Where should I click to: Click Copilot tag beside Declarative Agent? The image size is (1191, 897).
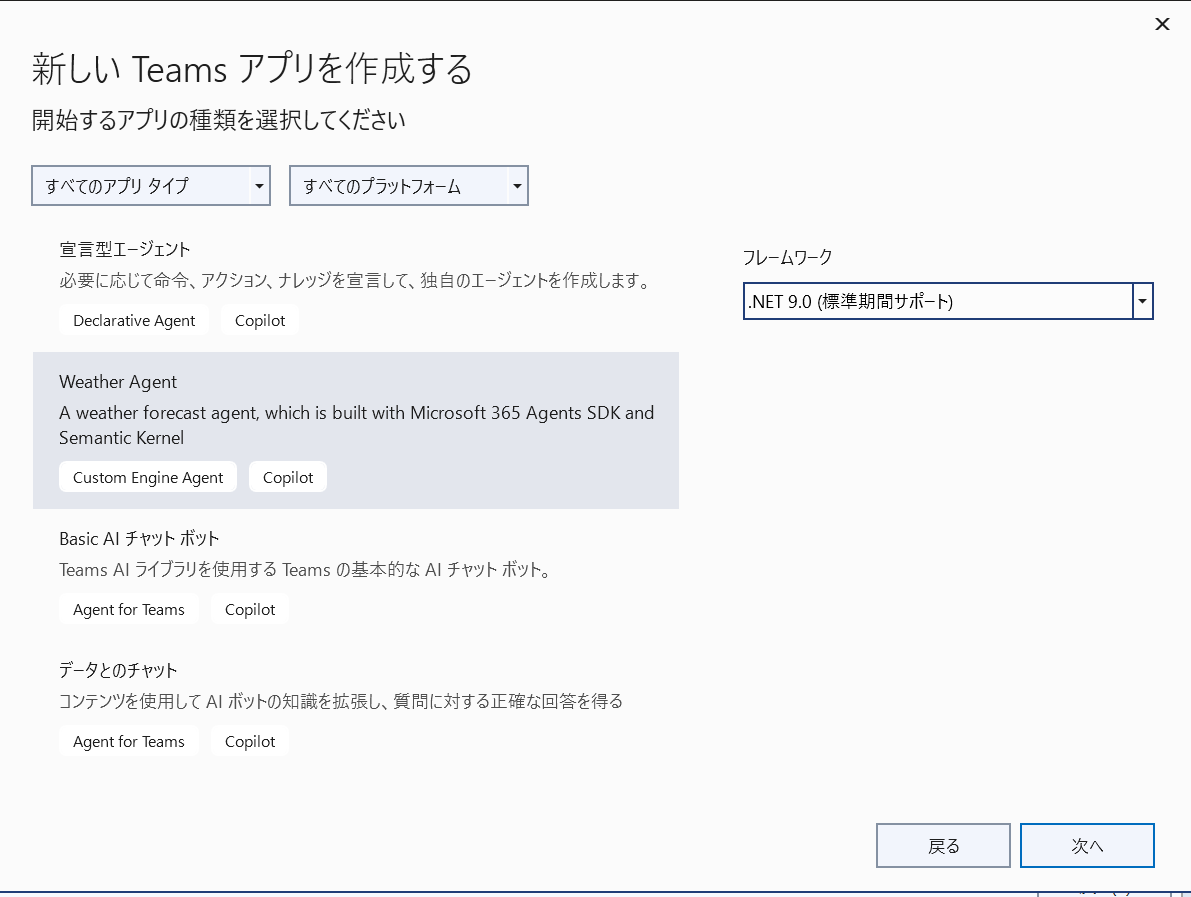tap(260, 321)
